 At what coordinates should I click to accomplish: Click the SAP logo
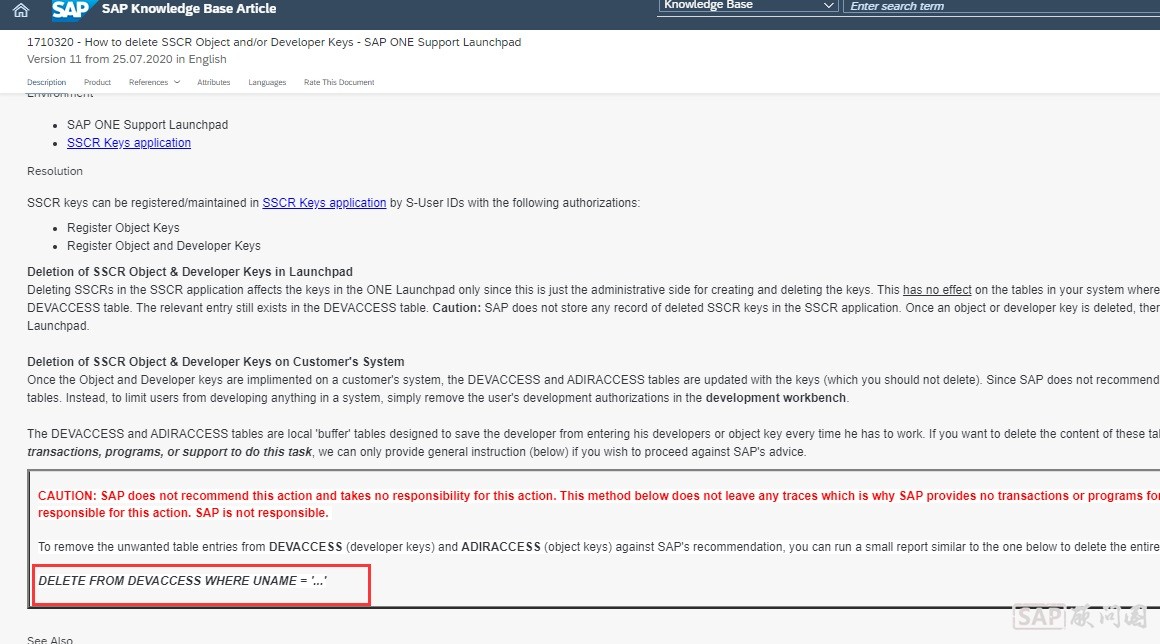(72, 10)
